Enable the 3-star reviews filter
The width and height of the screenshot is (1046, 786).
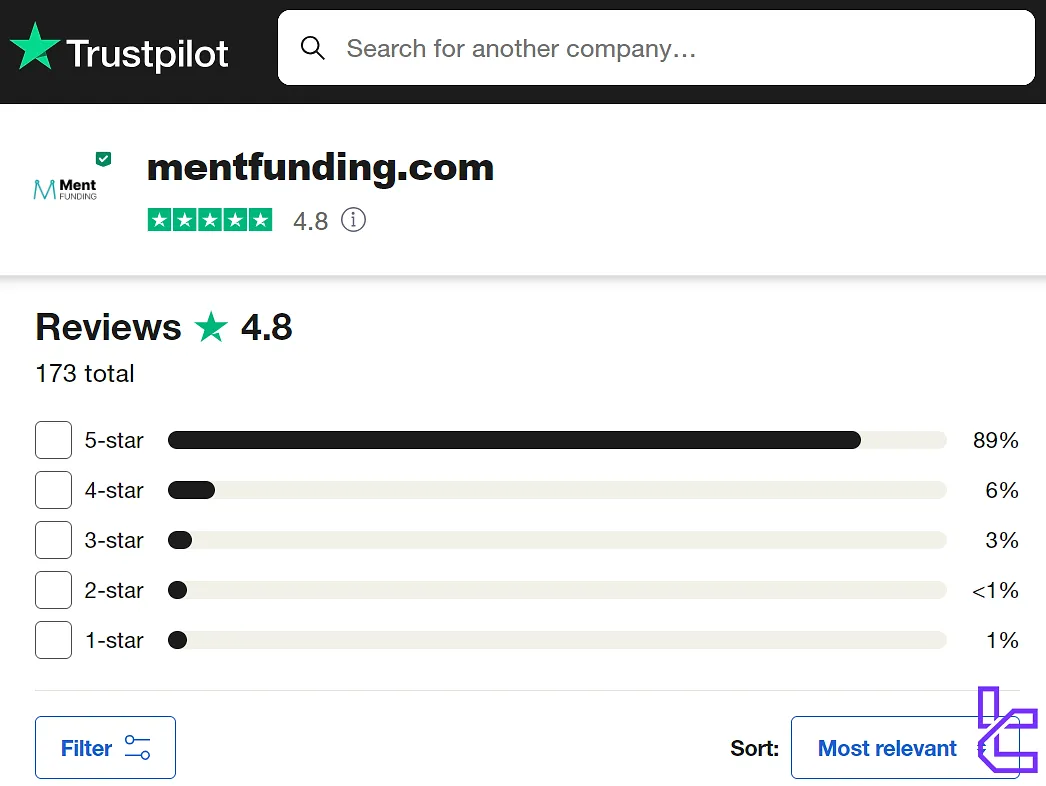[x=53, y=540]
